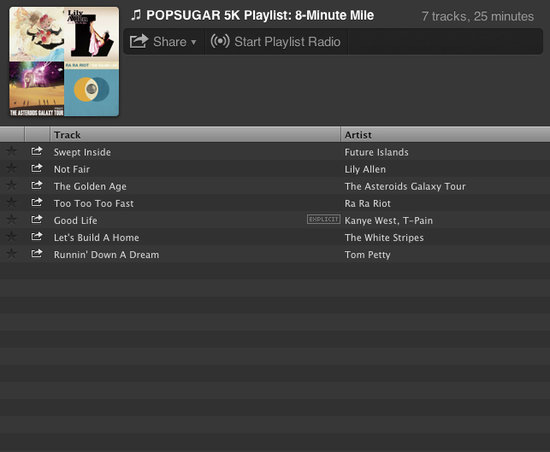The height and width of the screenshot is (452, 550).
Task: Star the track Let's Build A Home
Action: (x=12, y=237)
